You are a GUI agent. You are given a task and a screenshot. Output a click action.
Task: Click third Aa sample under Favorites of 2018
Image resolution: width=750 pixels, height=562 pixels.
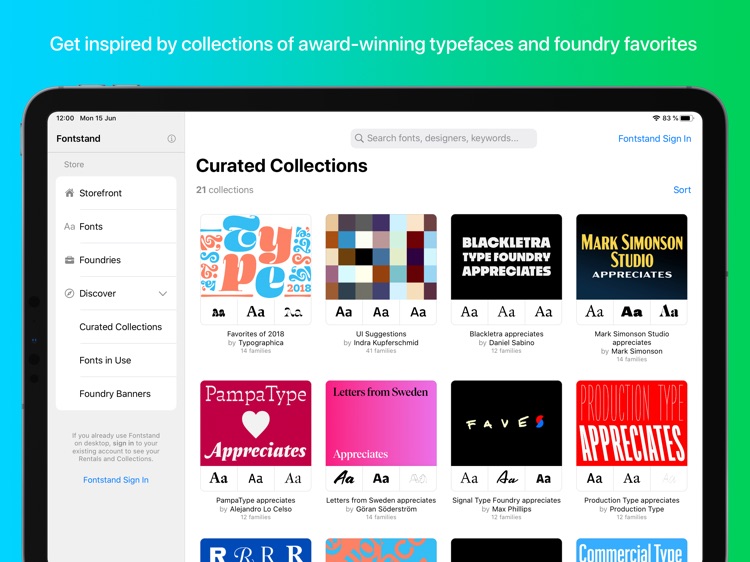(293, 312)
